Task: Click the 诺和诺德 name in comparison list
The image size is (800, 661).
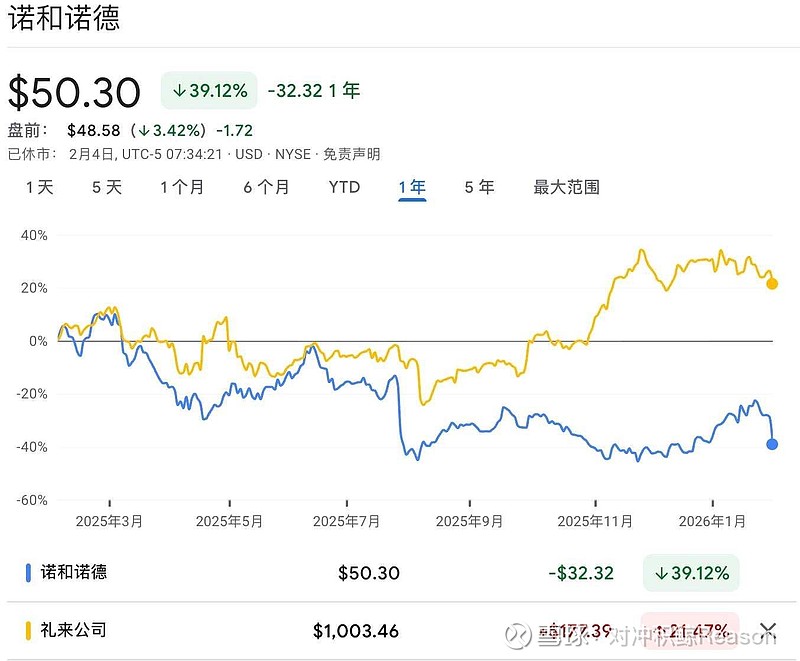Action: (74, 573)
